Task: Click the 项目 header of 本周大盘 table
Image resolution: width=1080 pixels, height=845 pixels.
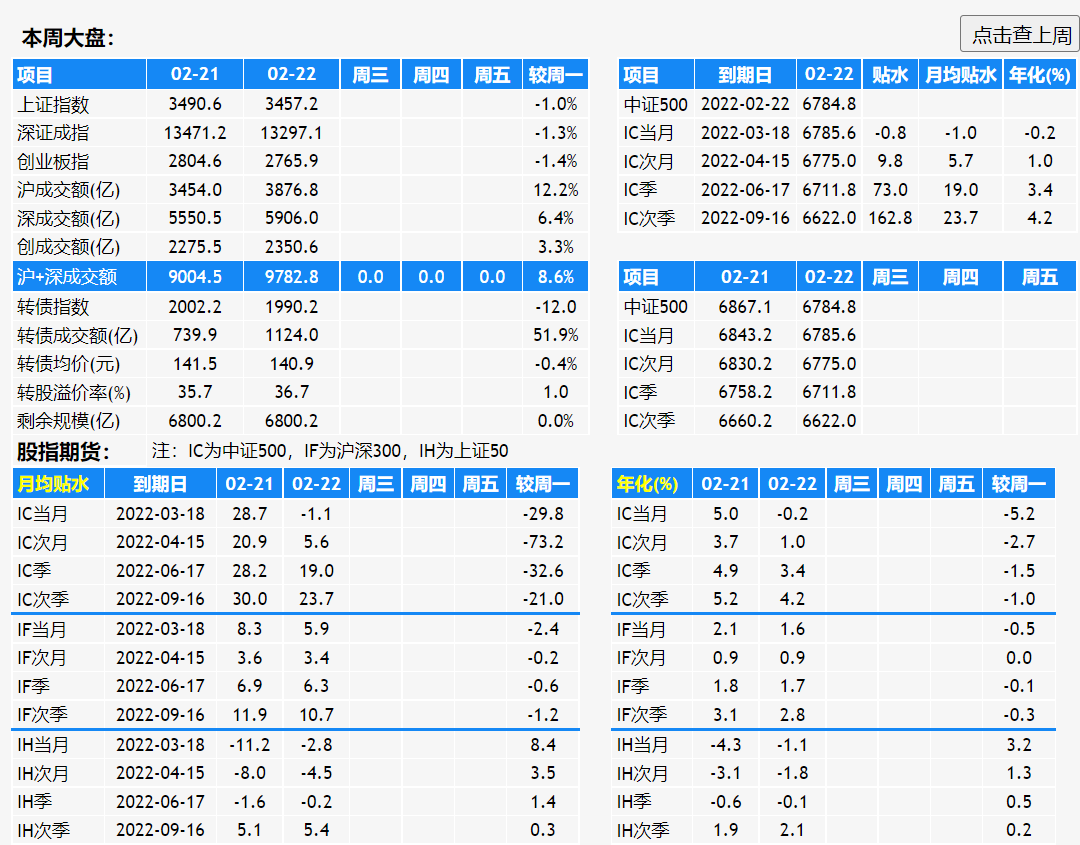Action: click(x=35, y=74)
